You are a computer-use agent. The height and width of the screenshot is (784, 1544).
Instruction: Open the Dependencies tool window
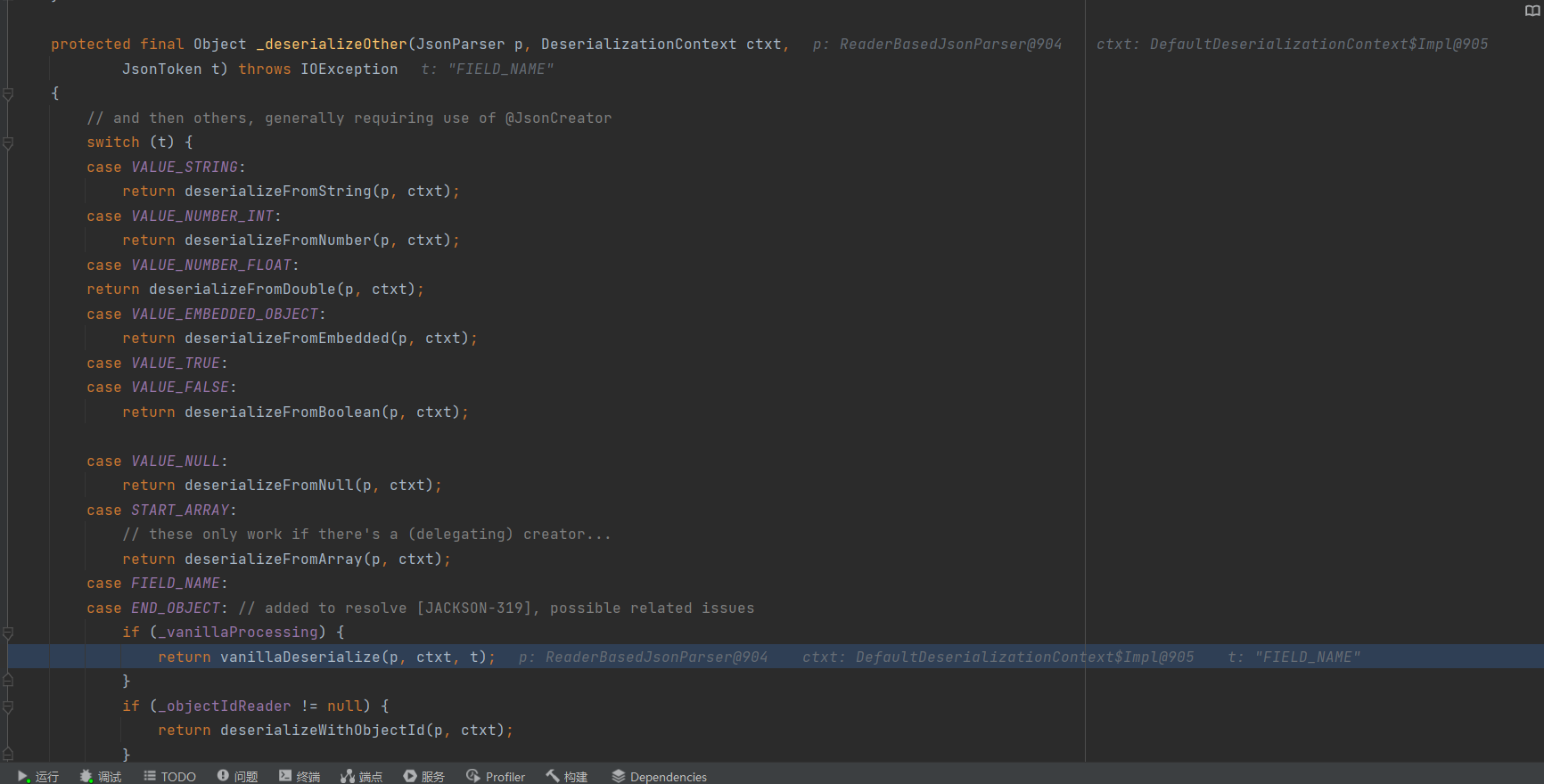[659, 776]
